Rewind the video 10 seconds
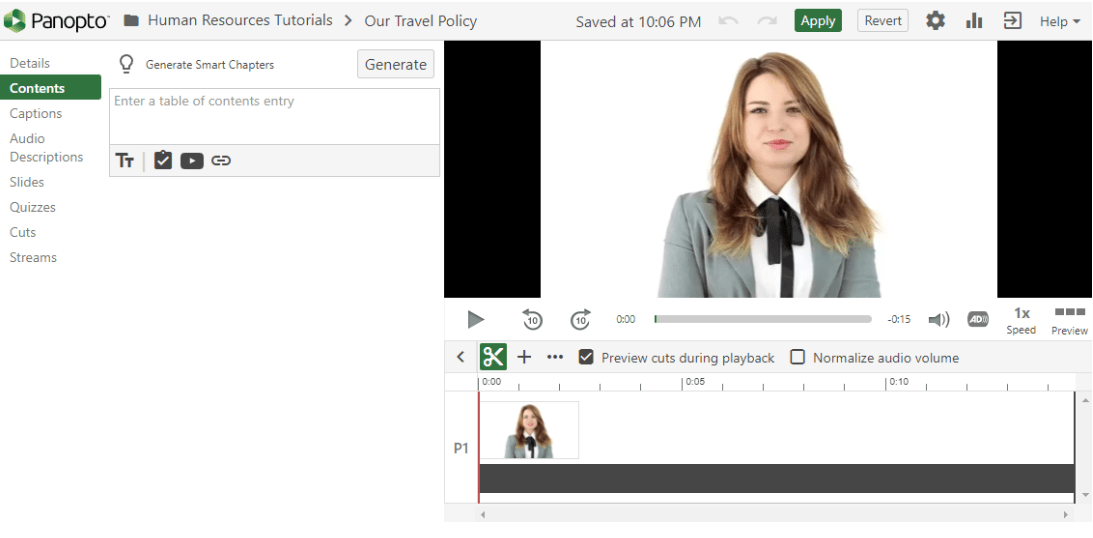This screenshot has height=538, width=1093. [532, 319]
